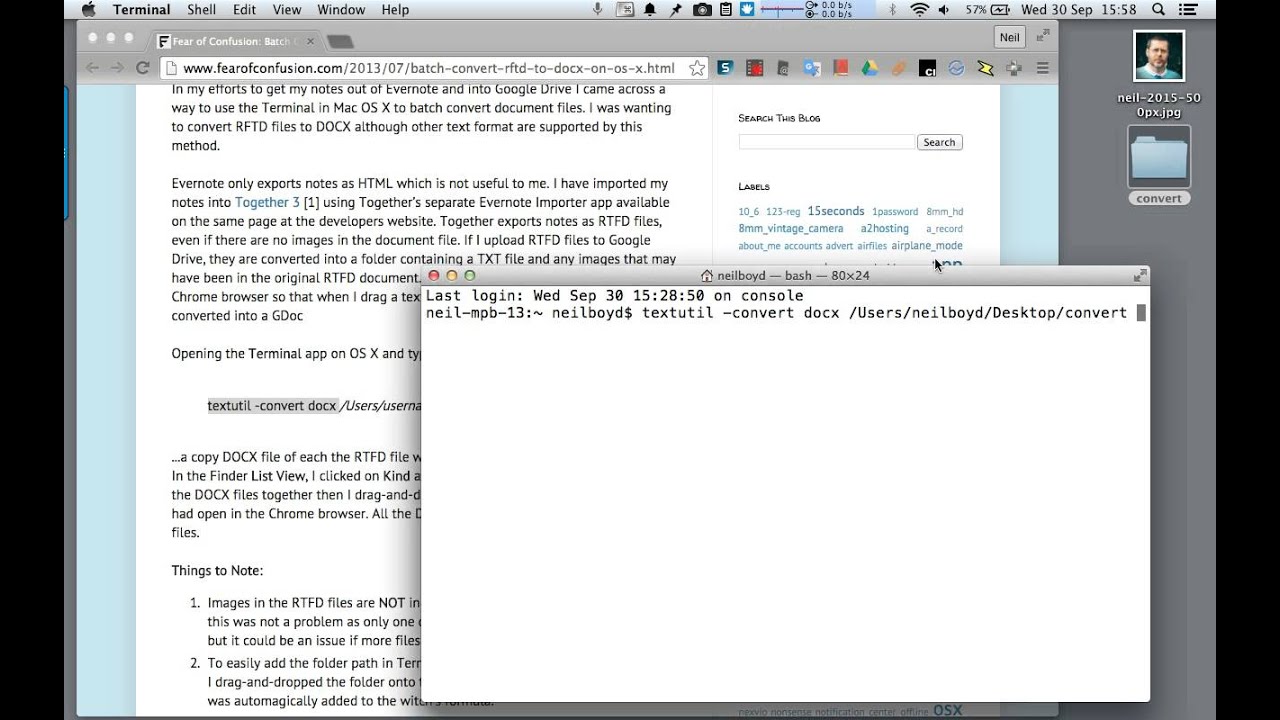Click the Google Translate extension icon
The image size is (1280, 720).
812,68
